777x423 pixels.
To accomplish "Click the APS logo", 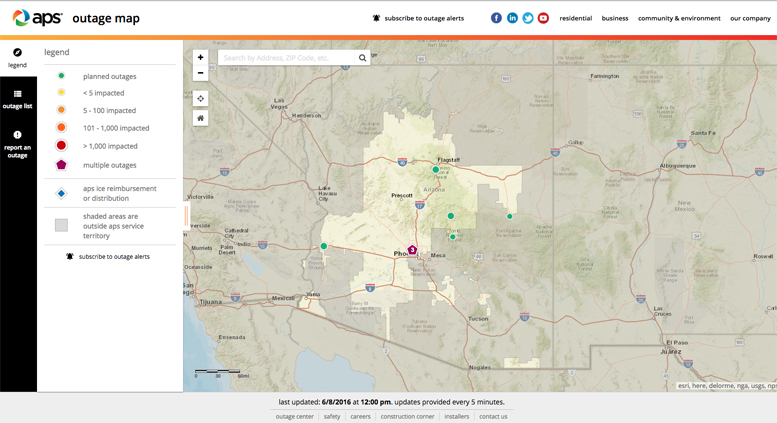I will (37, 18).
